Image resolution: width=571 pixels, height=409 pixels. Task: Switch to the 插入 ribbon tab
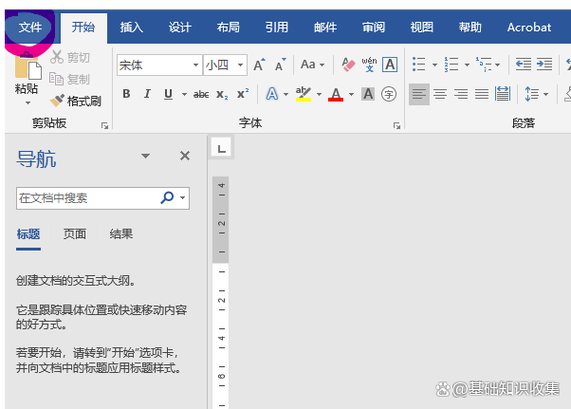[x=131, y=27]
